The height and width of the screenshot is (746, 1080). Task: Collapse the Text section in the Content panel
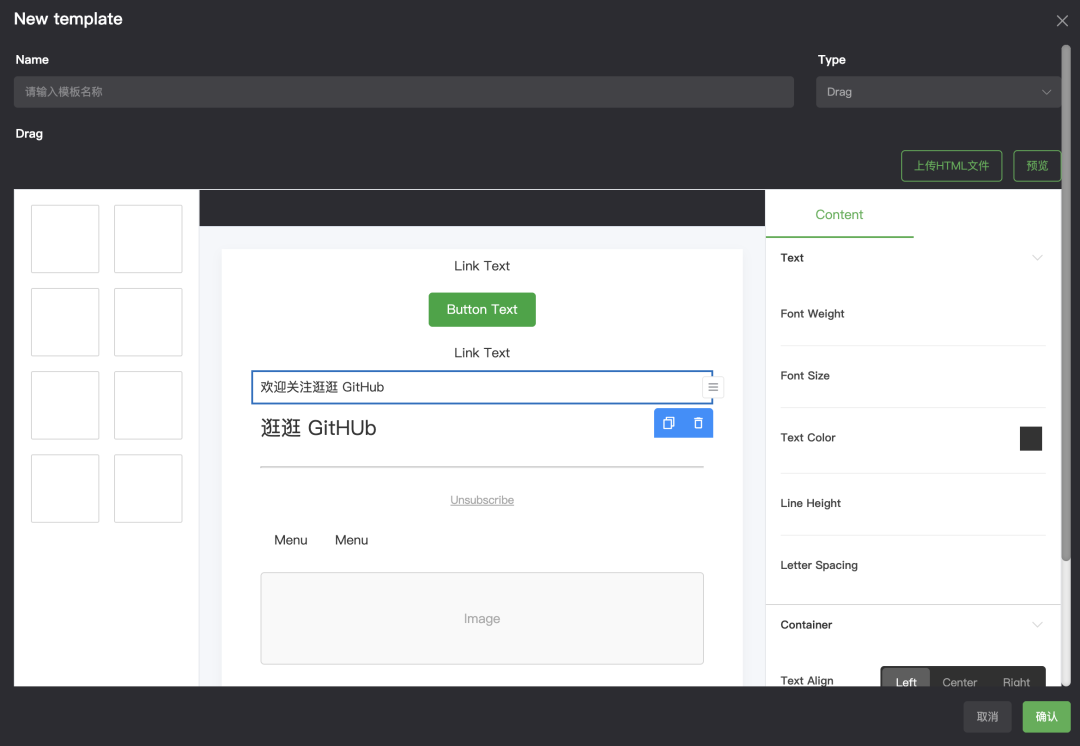tap(1036, 257)
